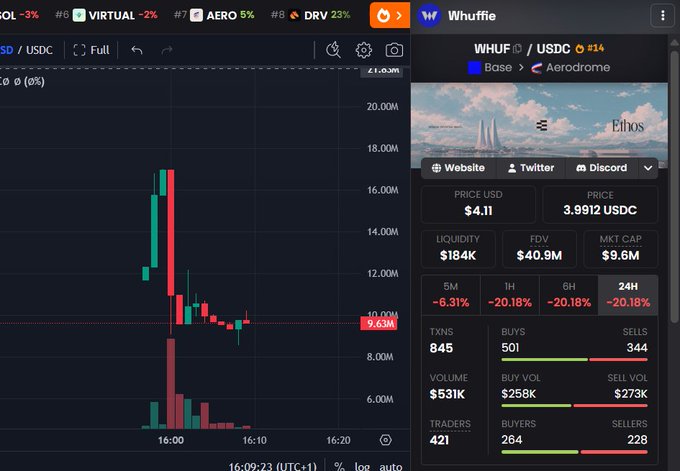Screen dimensions: 680x471
Task: Click the SELL VOL $273K value
Action: (x=631, y=393)
